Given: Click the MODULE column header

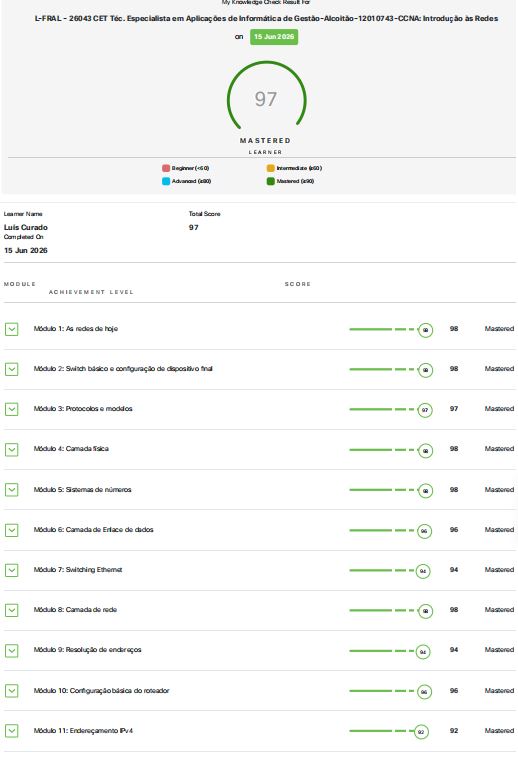Looking at the screenshot, I should (20, 284).
